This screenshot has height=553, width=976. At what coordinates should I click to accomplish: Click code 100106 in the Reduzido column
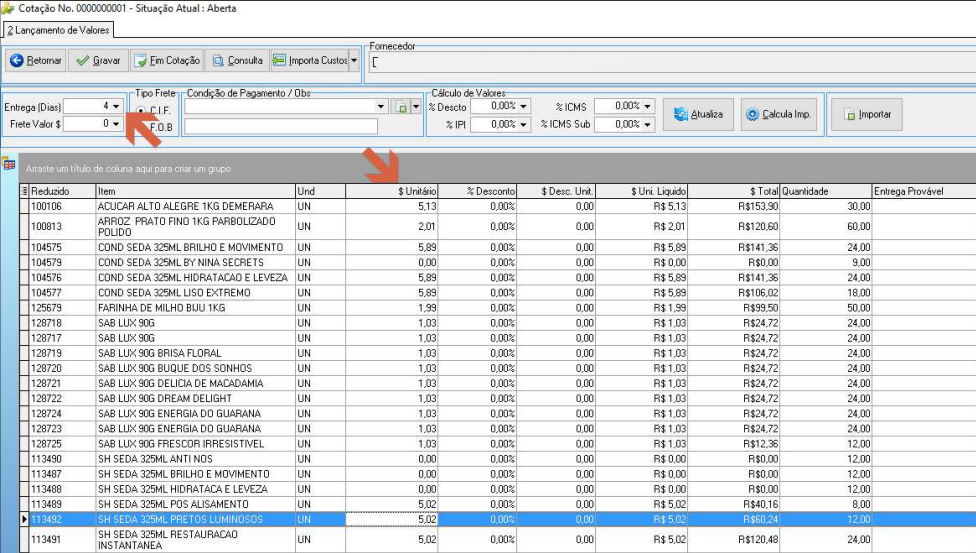(x=46, y=206)
